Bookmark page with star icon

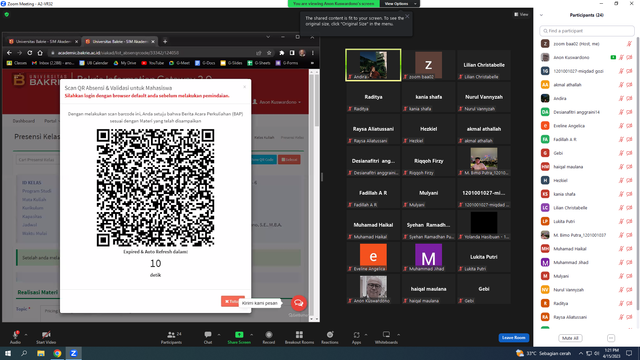coord(269,53)
